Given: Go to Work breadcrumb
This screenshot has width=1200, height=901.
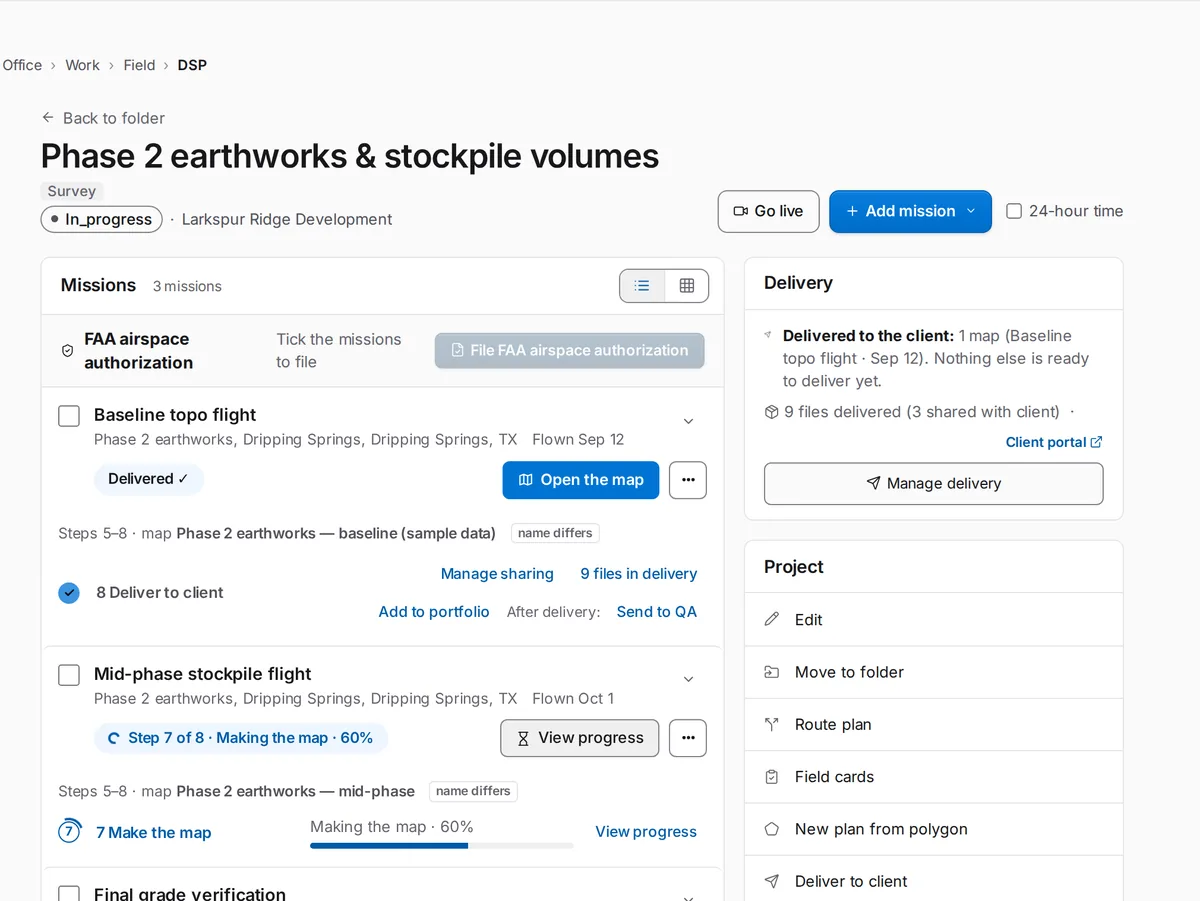Looking at the screenshot, I should click(82, 65).
